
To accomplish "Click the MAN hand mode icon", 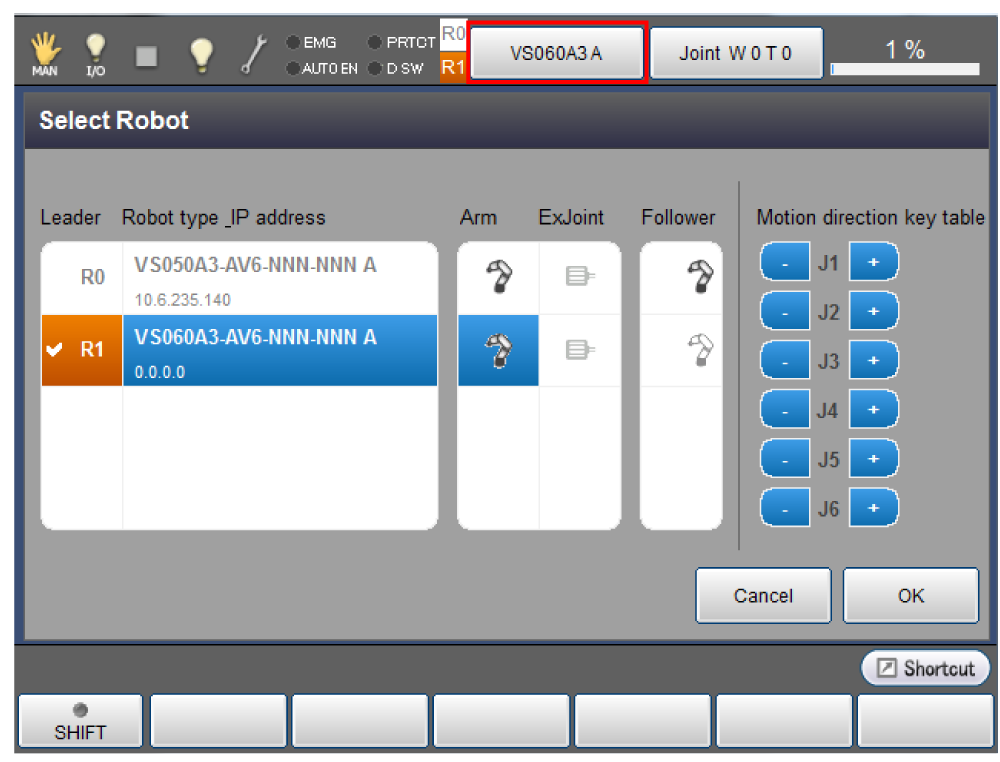I will [x=43, y=54].
